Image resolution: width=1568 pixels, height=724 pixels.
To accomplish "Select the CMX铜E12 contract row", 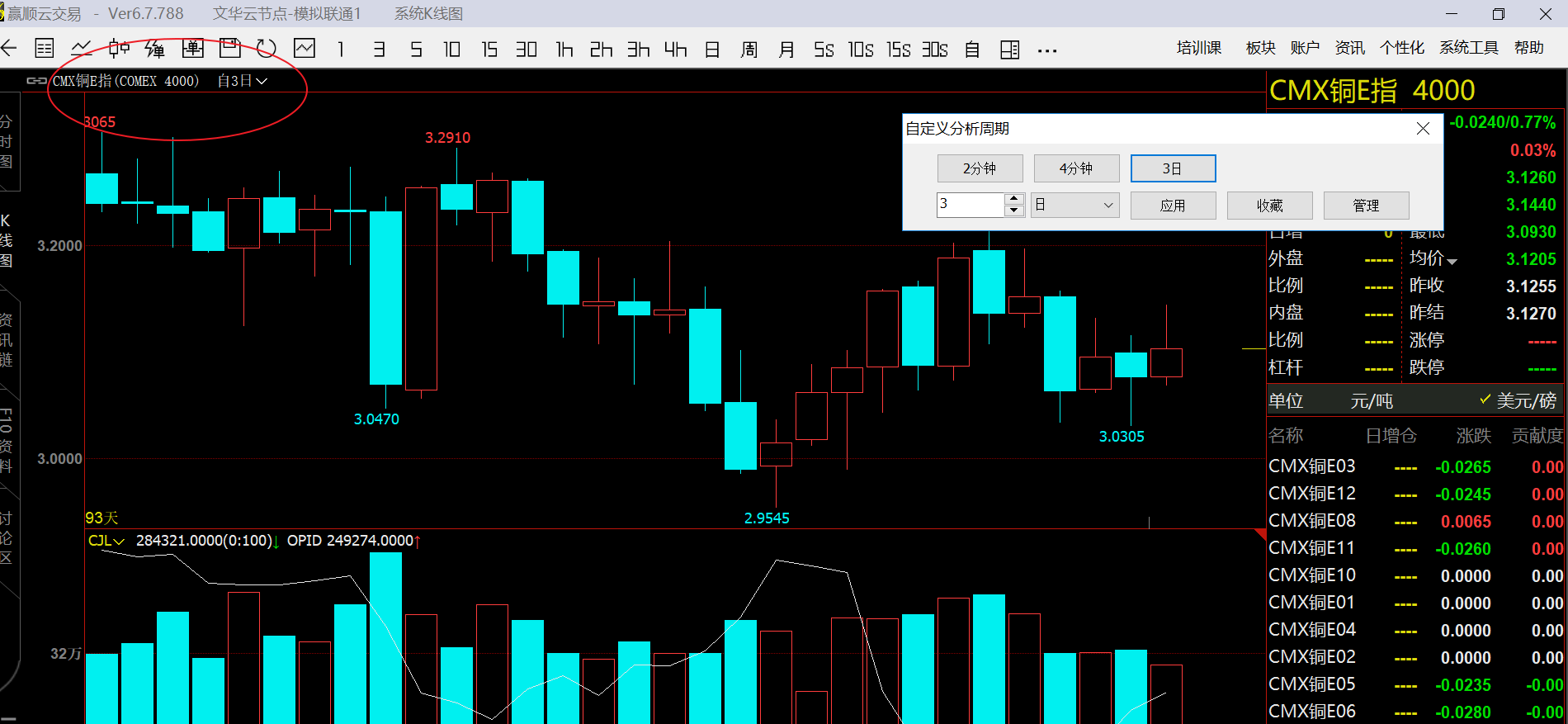I will [1416, 494].
